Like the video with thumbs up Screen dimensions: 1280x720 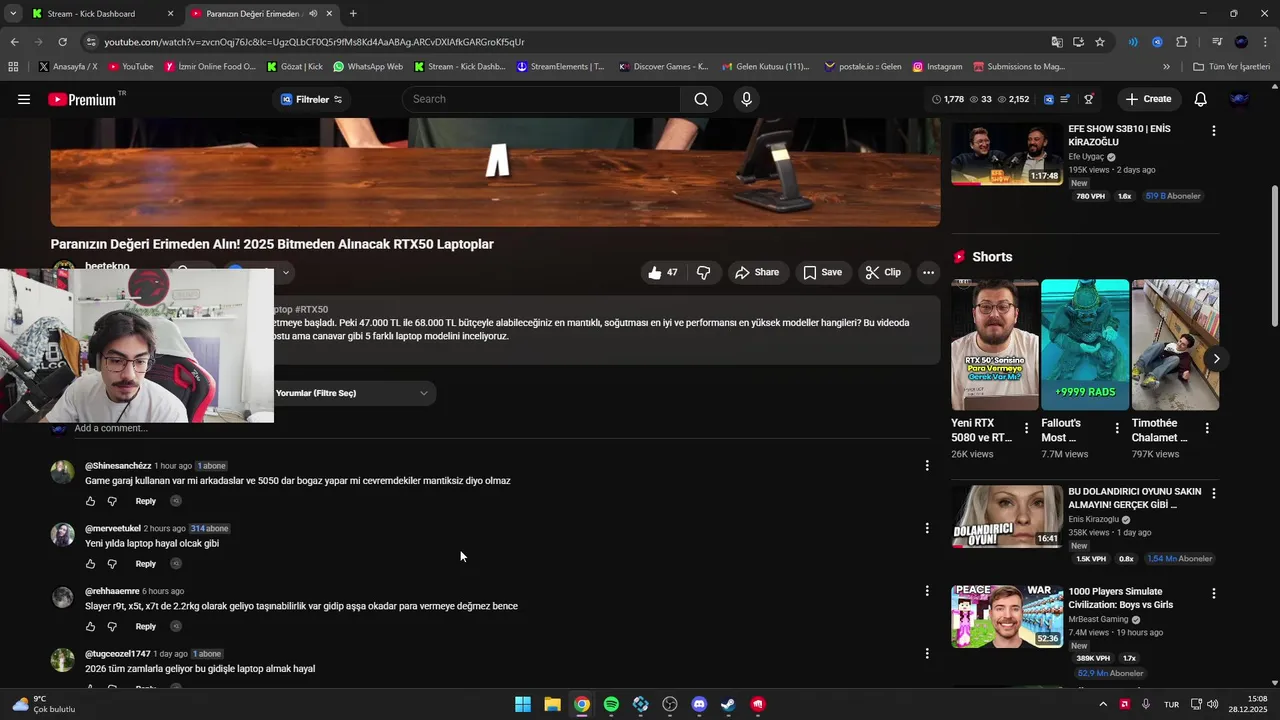663,272
